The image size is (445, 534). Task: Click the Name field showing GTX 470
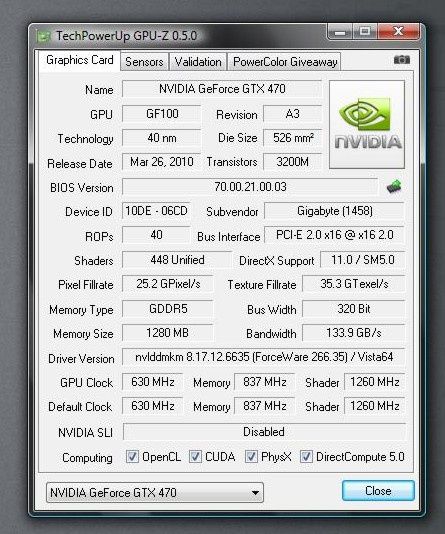coord(222,89)
